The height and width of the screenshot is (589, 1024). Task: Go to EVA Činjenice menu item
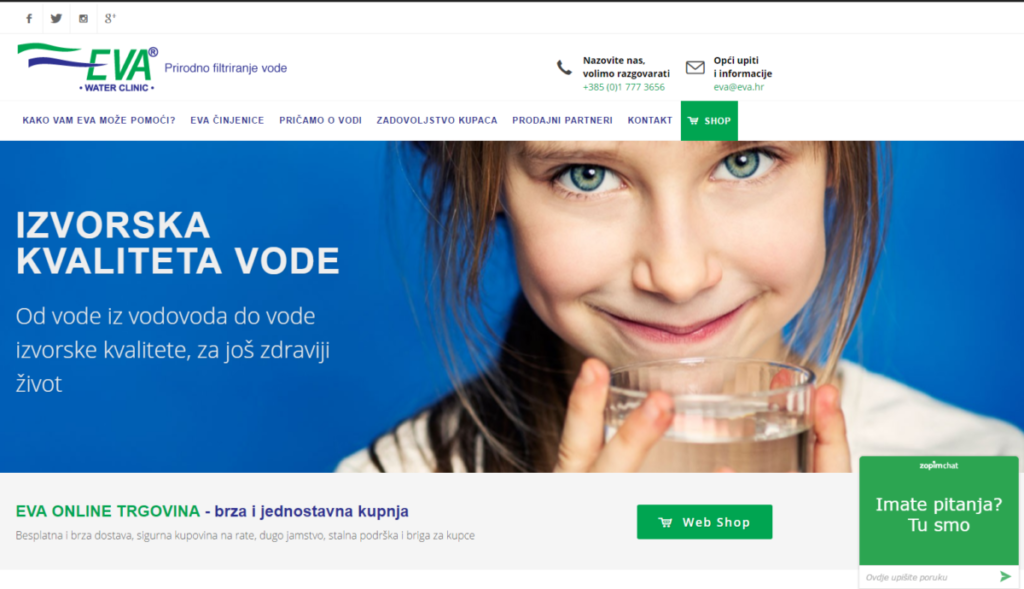[x=227, y=120]
